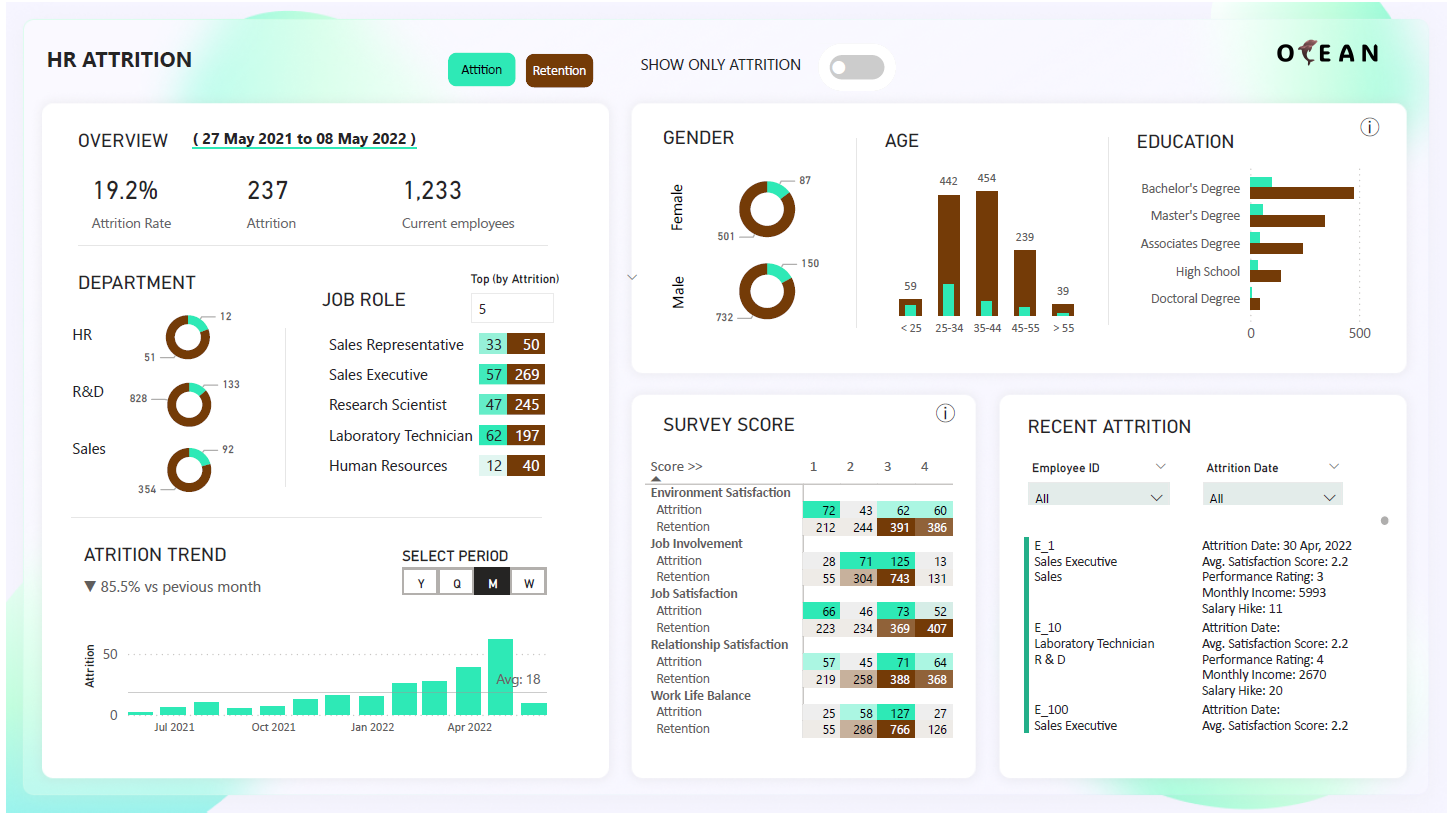Viewport: 1453px width, 814px height.
Task: Click the Male gender donut chart
Action: (x=766, y=291)
